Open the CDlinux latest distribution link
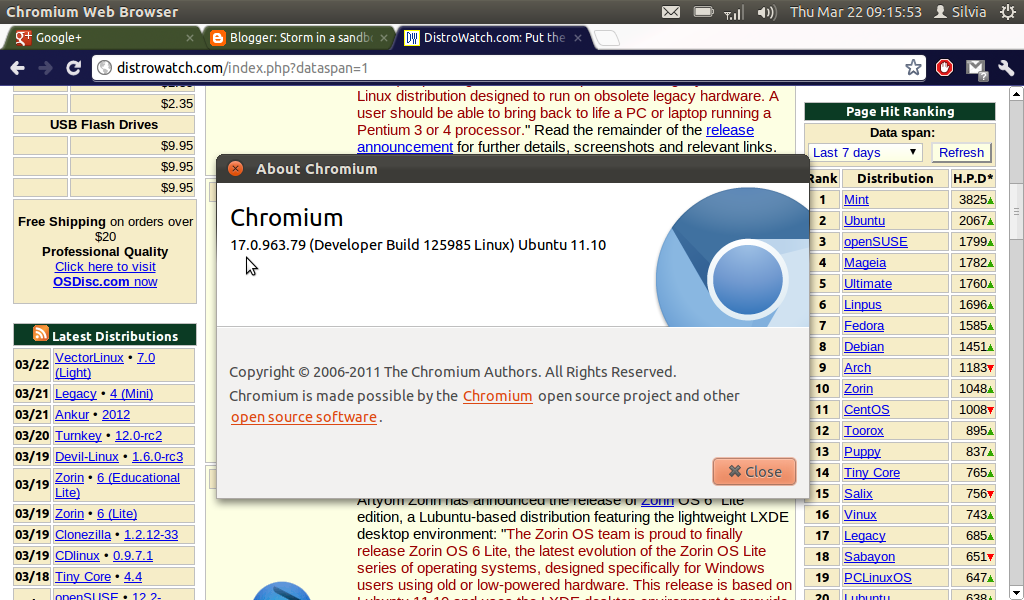 click(x=77, y=556)
